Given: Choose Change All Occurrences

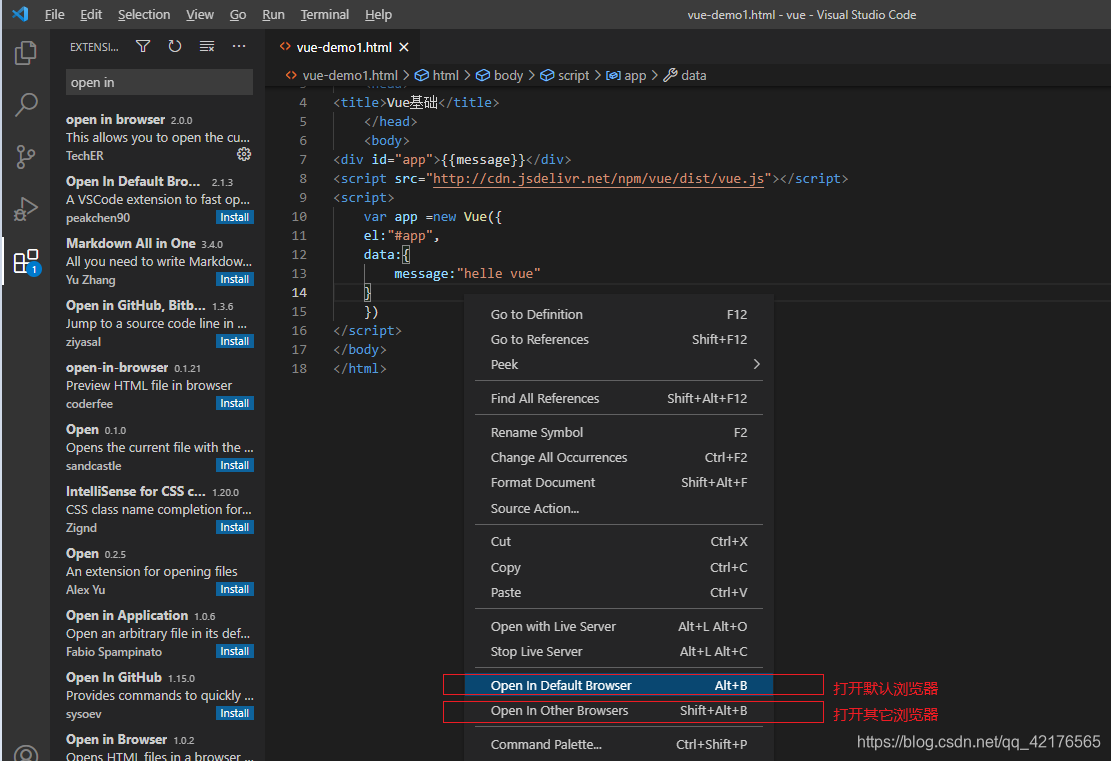Looking at the screenshot, I should [x=619, y=458].
